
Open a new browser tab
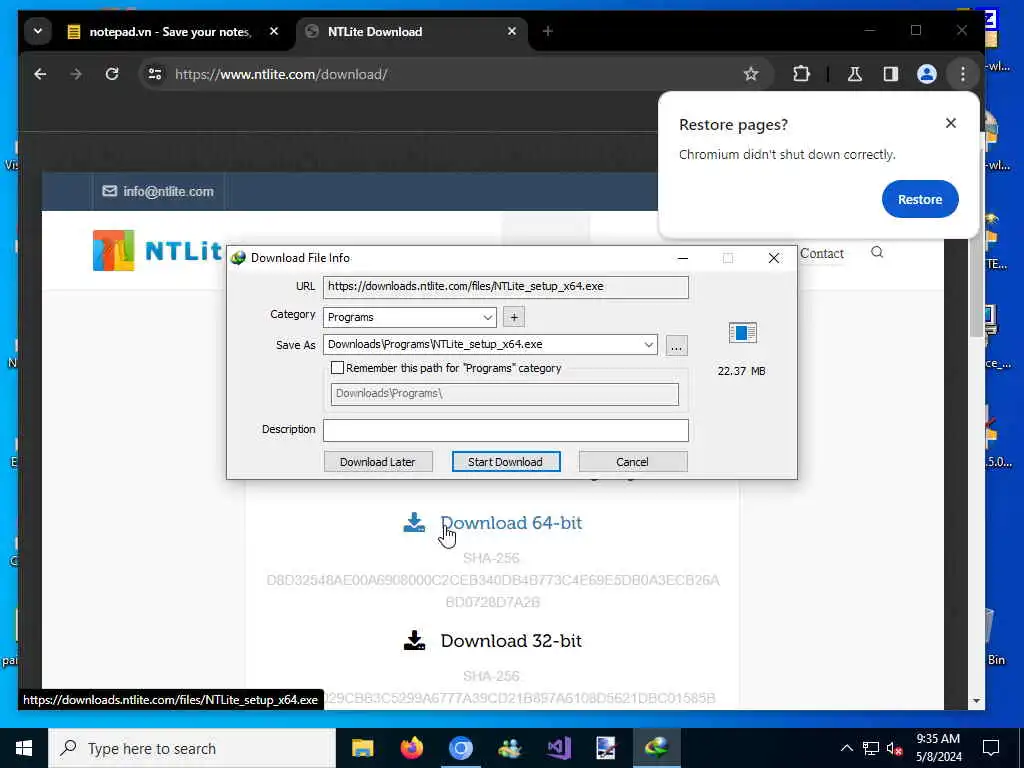pyautogui.click(x=547, y=31)
